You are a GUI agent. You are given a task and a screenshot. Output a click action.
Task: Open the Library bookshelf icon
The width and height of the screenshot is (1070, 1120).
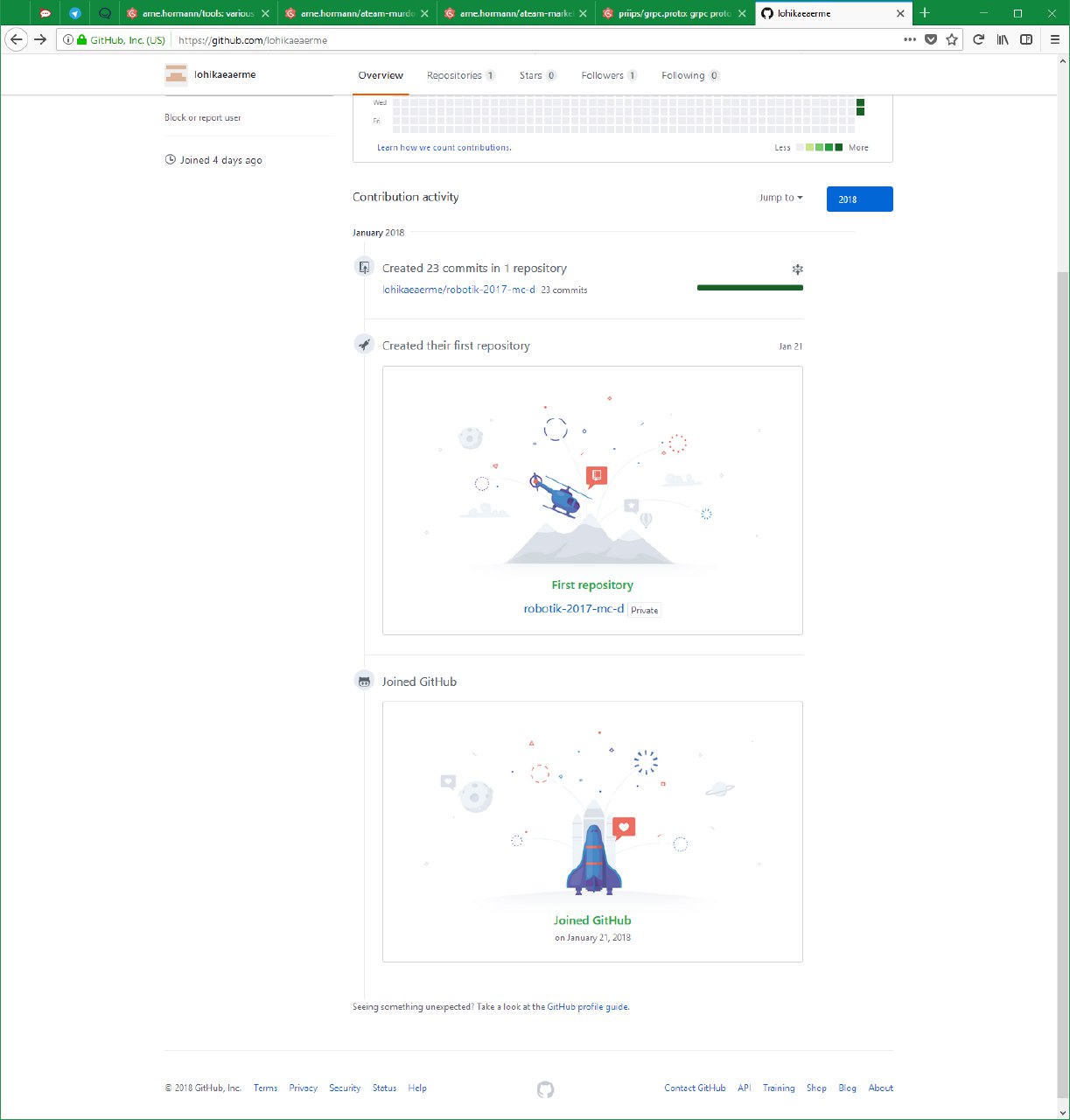pos(1004,39)
